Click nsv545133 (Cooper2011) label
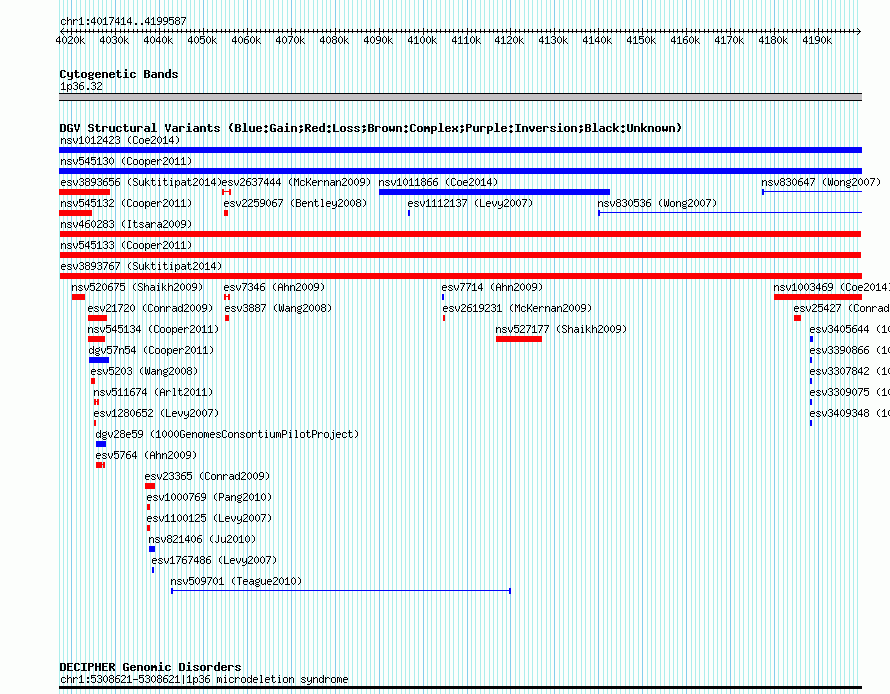The height and width of the screenshot is (694, 890). tap(126, 245)
